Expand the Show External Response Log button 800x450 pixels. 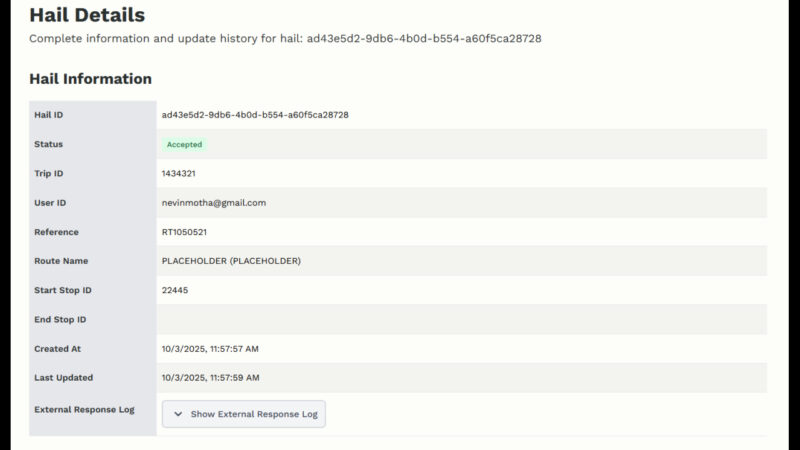(x=244, y=414)
